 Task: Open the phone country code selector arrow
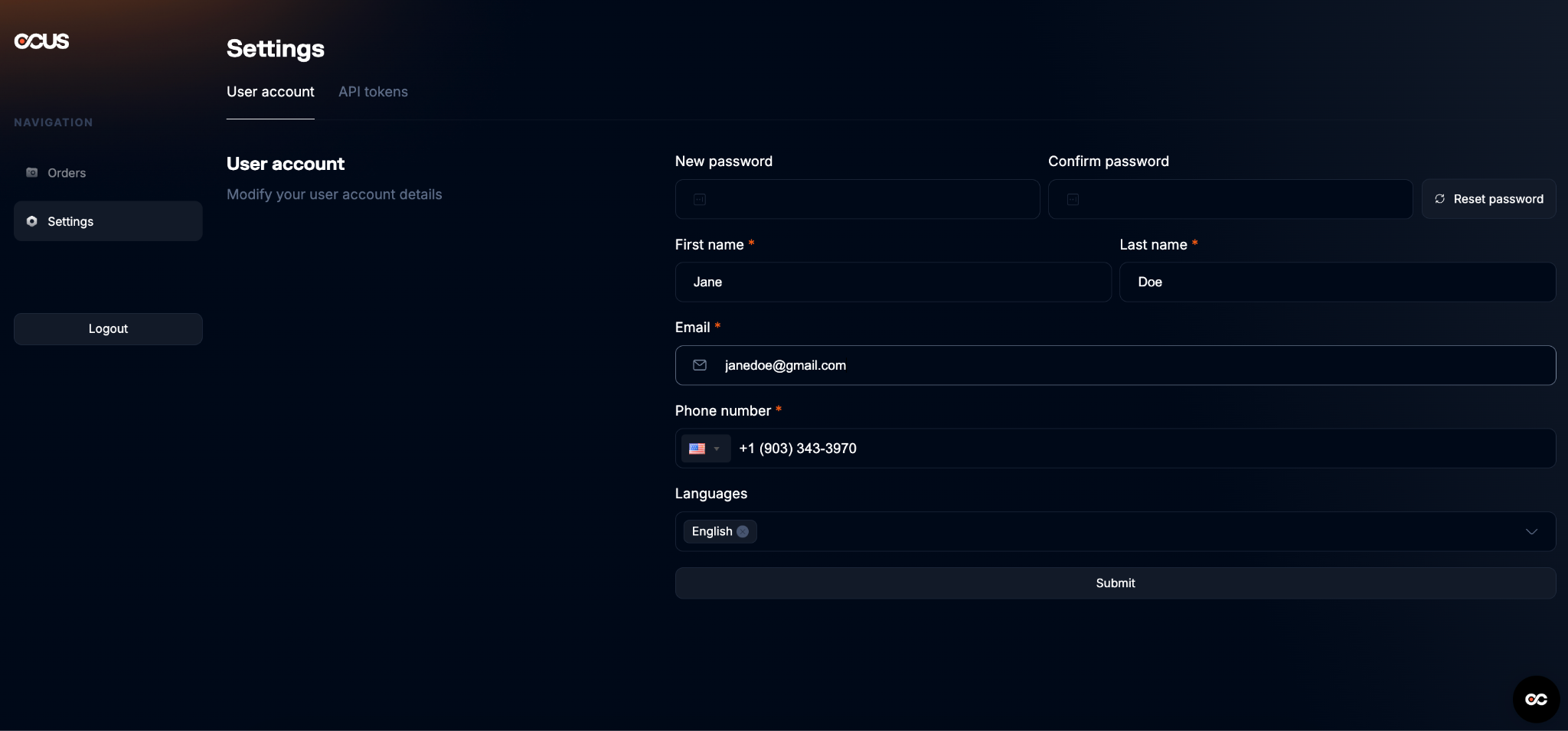pos(717,449)
